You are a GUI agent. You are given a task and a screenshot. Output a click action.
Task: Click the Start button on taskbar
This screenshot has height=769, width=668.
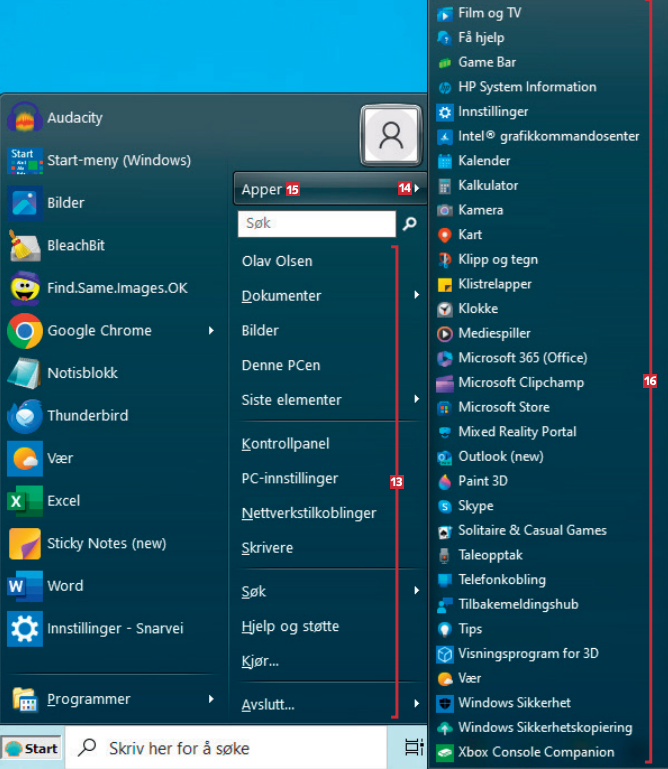pos(31,748)
